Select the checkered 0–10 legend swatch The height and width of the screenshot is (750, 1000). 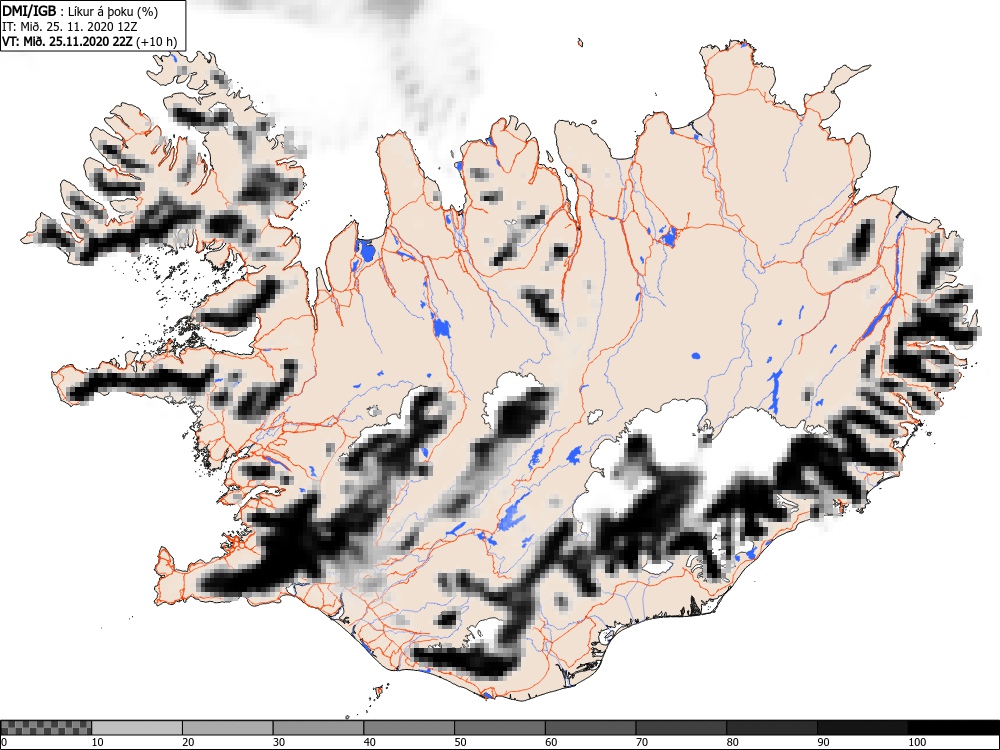point(46,728)
